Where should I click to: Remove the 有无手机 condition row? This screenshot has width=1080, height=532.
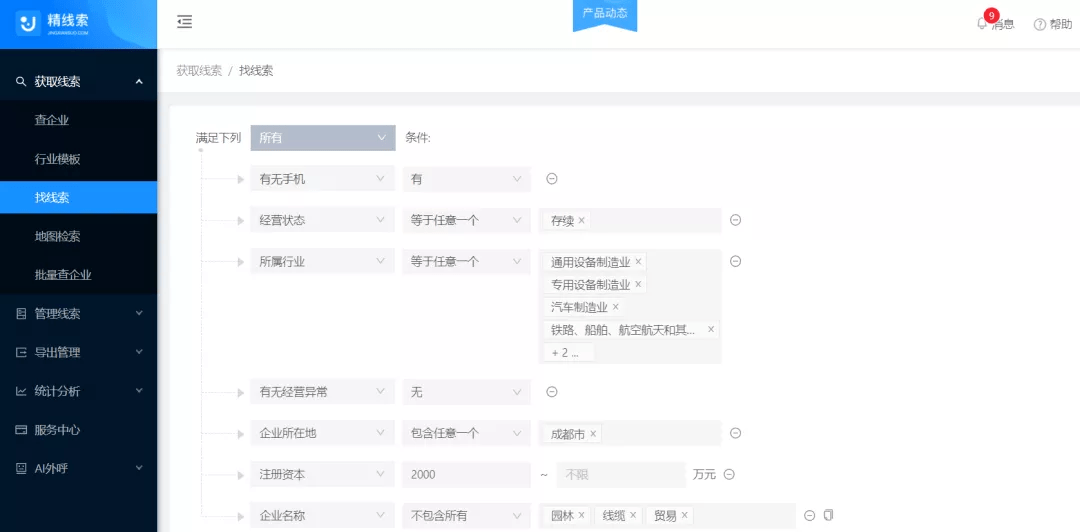pyautogui.click(x=551, y=179)
